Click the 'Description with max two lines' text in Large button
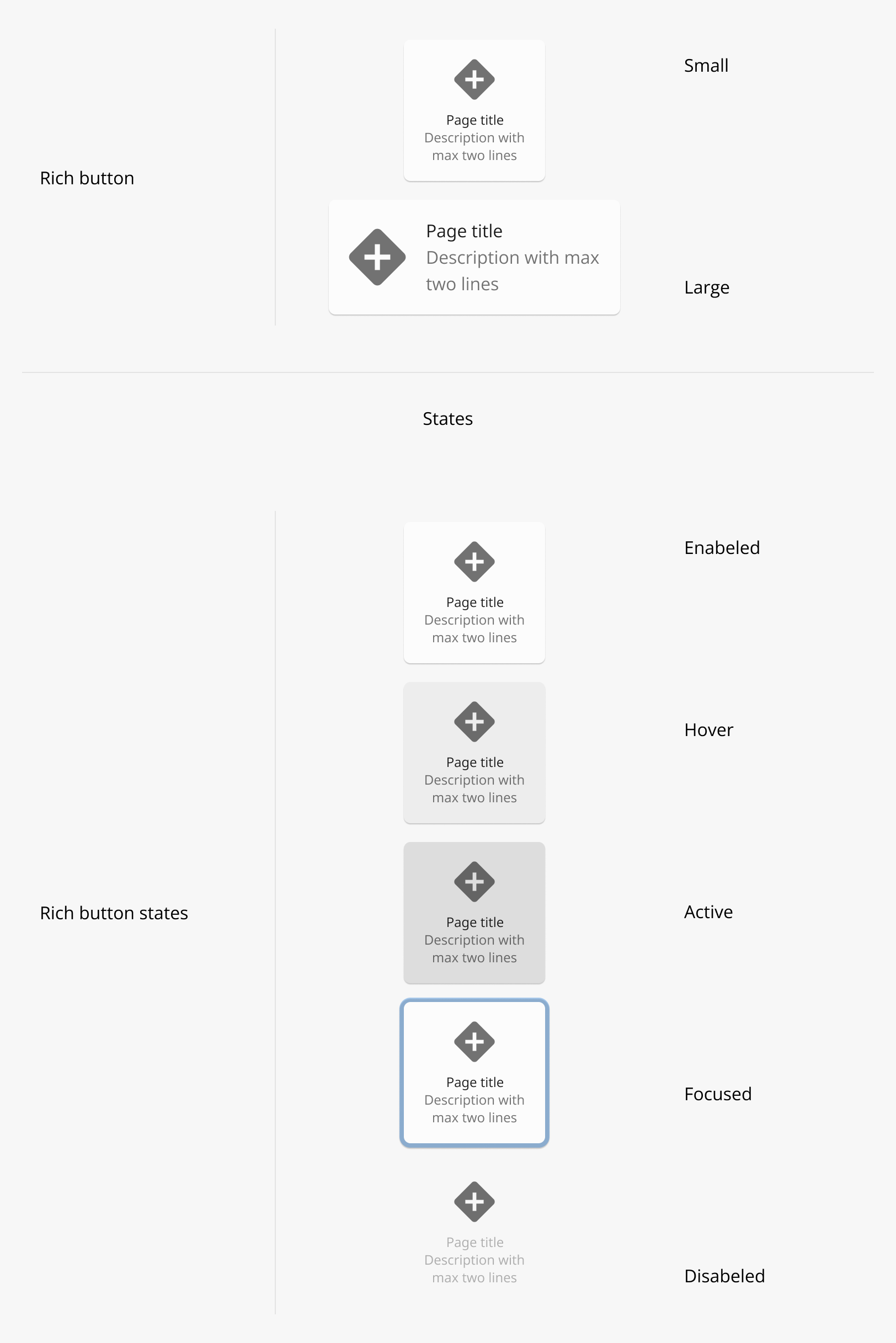The width and height of the screenshot is (896, 1343). (x=513, y=271)
